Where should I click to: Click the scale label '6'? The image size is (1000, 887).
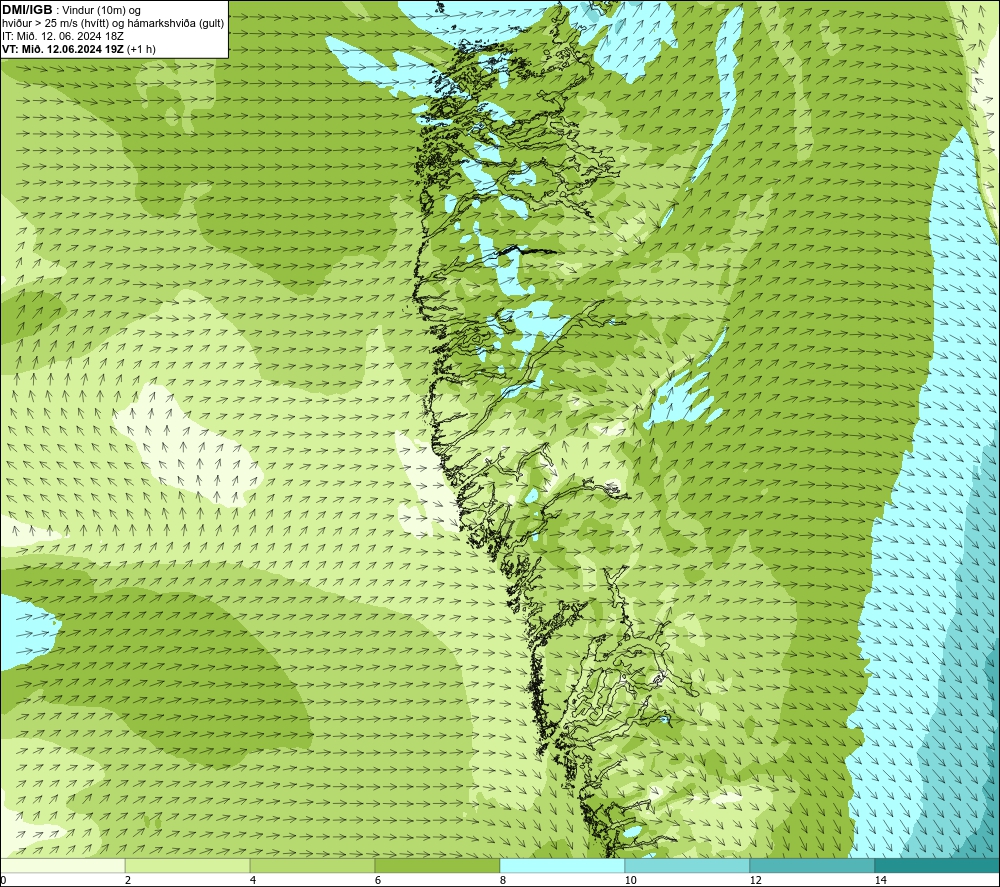378,880
